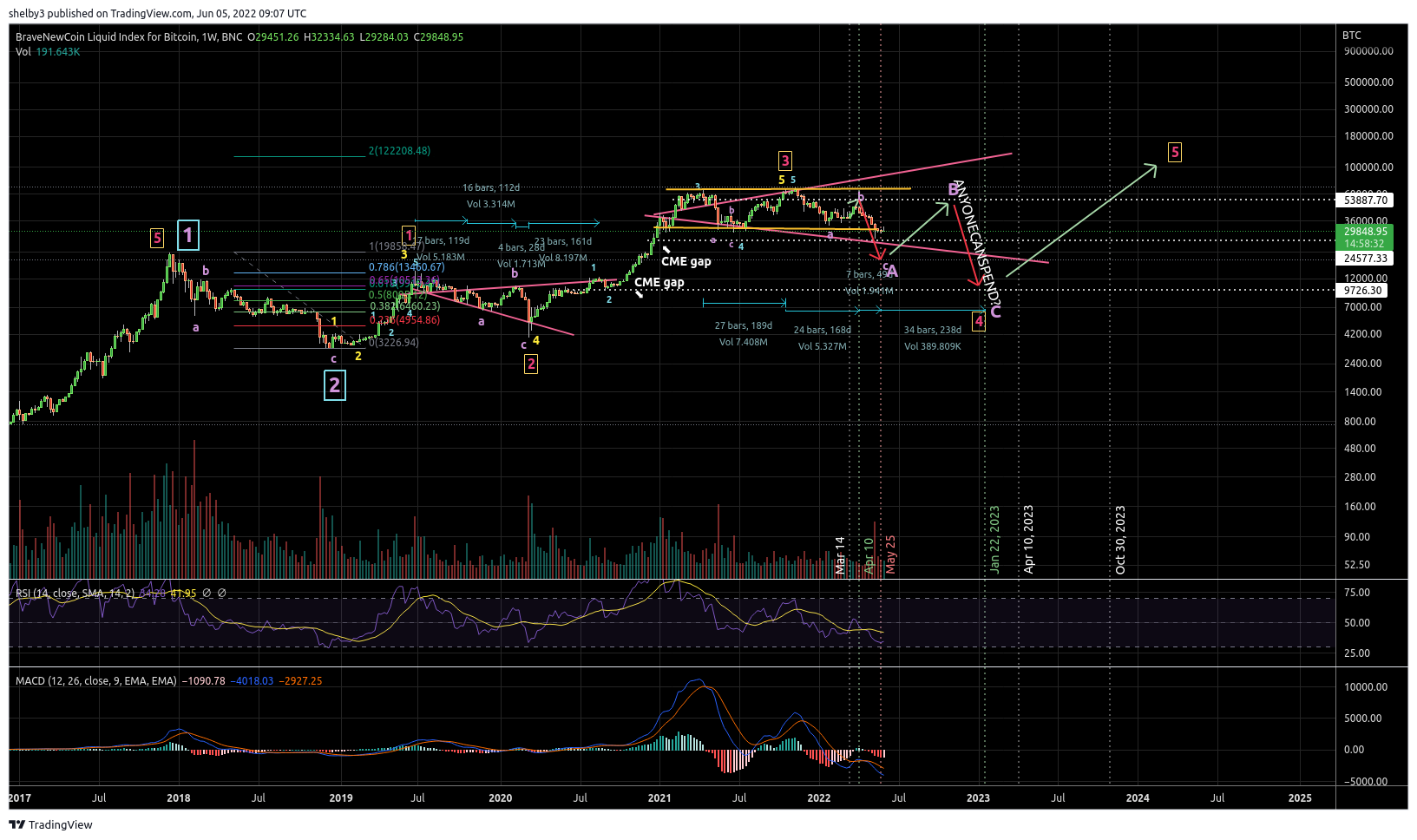The width and height of the screenshot is (1417, 840).
Task: Click the cyan boxed wave label 1
Action: tap(188, 234)
